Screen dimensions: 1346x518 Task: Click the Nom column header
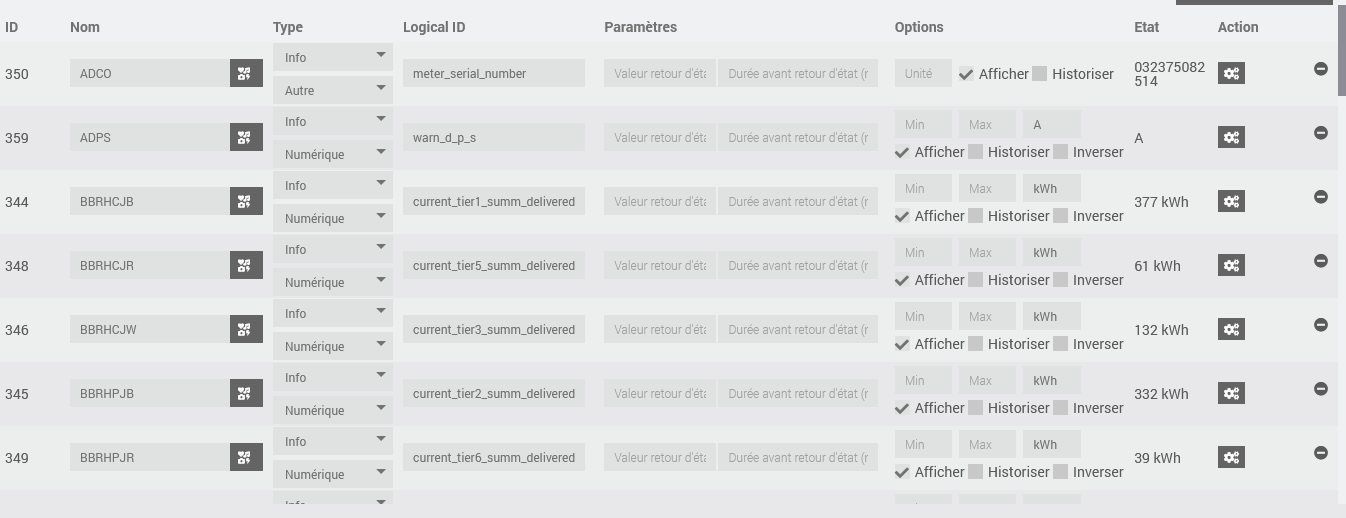pyautogui.click(x=85, y=27)
